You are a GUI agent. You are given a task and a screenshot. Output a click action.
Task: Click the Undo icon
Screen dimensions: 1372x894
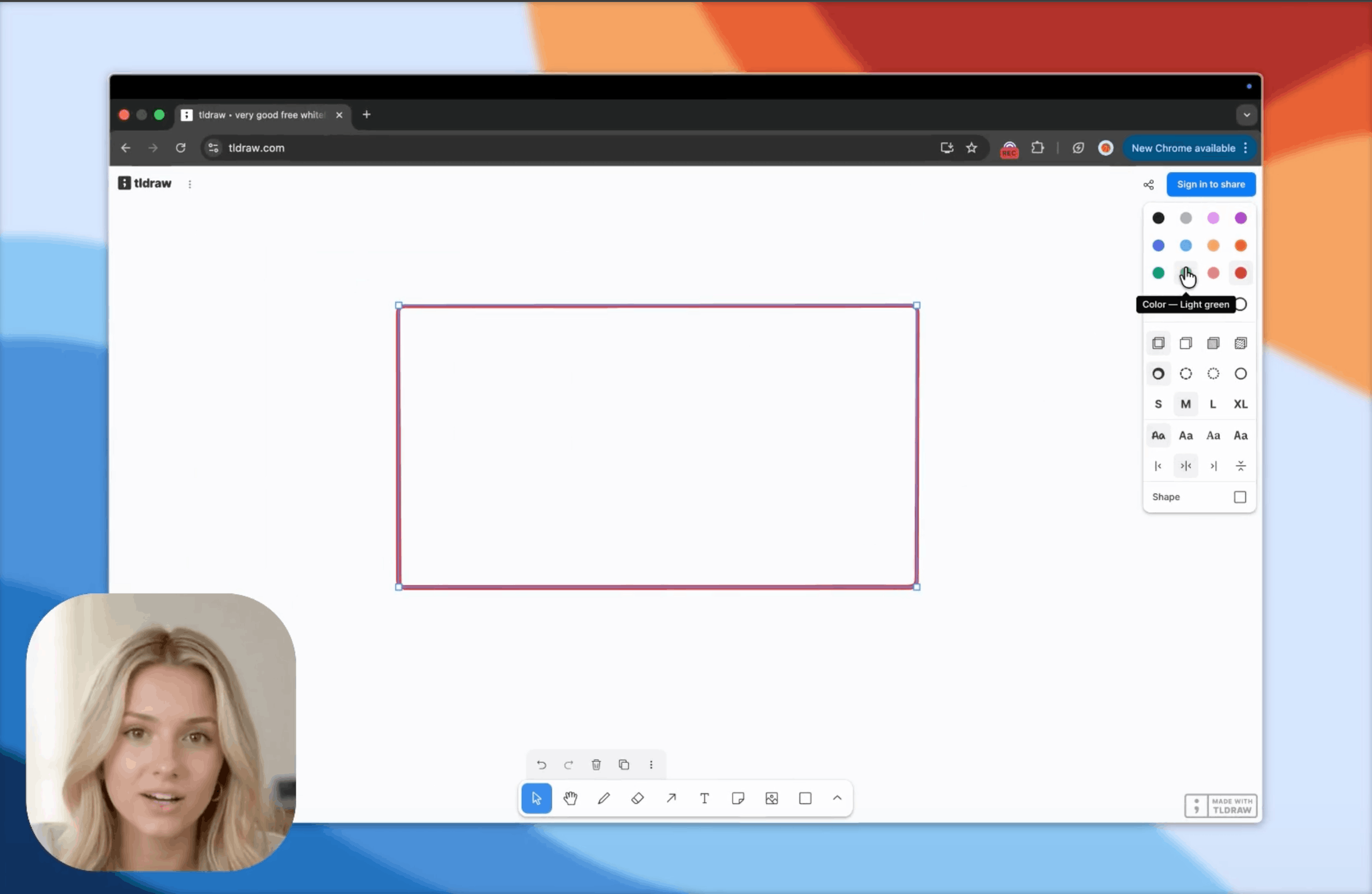coord(541,765)
